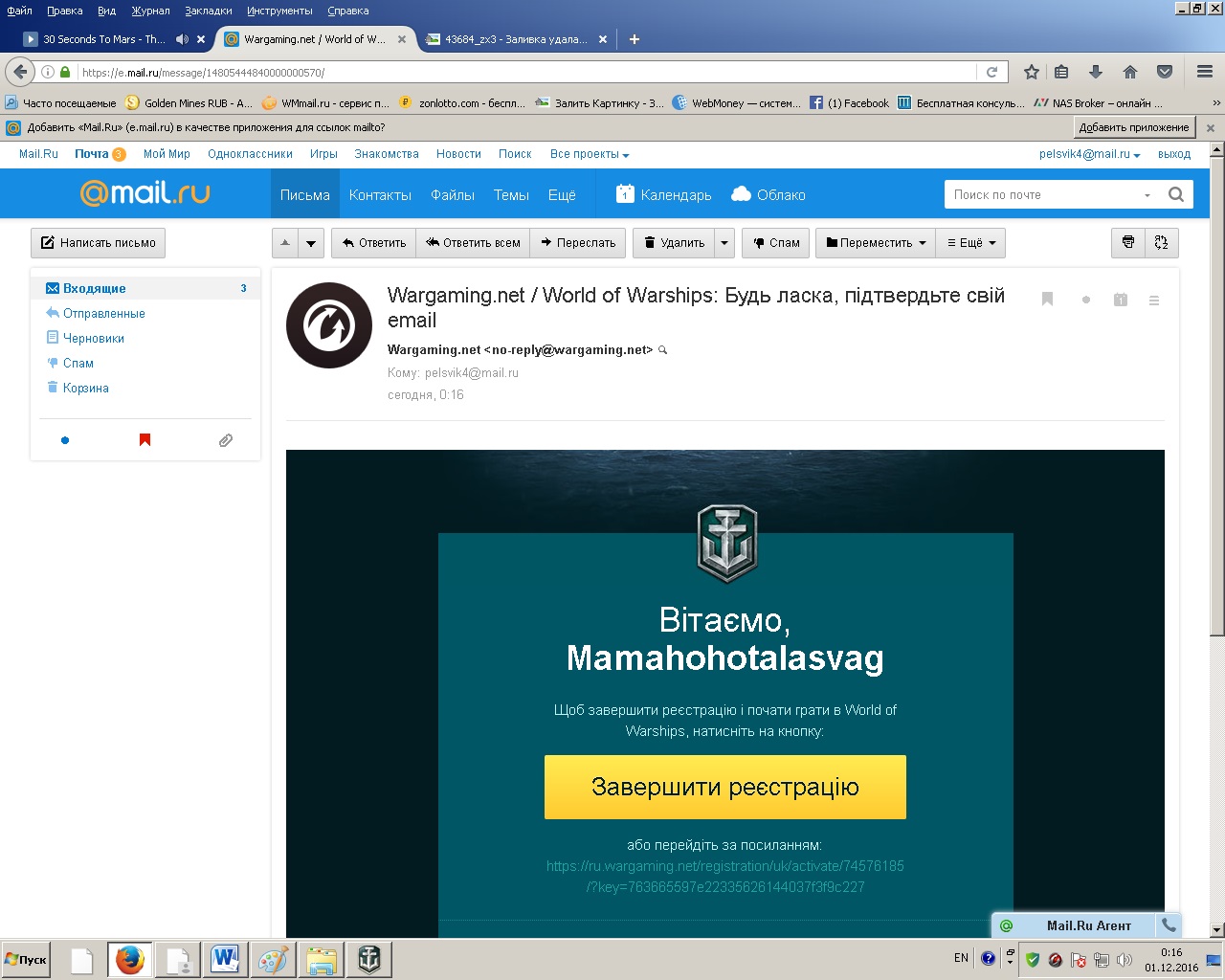Click Завершити реєстрацію yellow button
Image resolution: width=1225 pixels, height=980 pixels.
tap(725, 787)
